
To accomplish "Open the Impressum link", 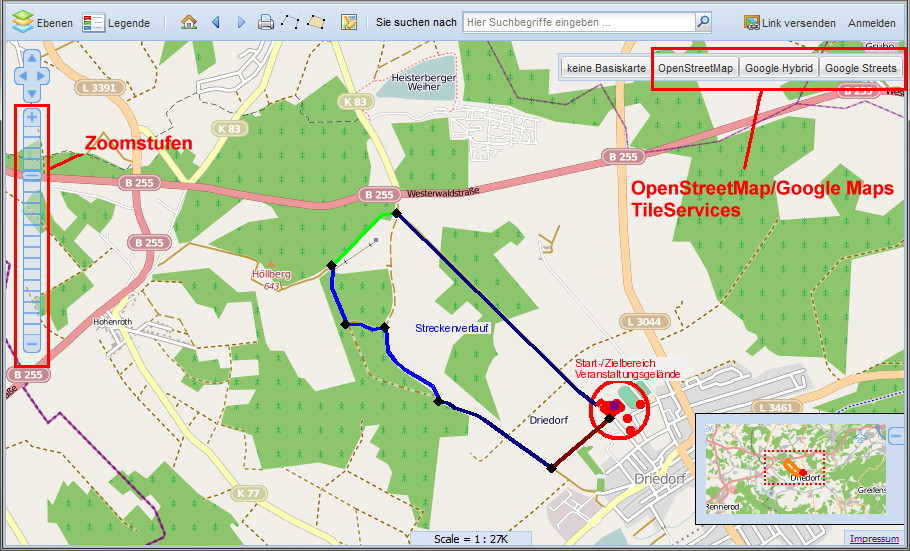I will tap(873, 538).
